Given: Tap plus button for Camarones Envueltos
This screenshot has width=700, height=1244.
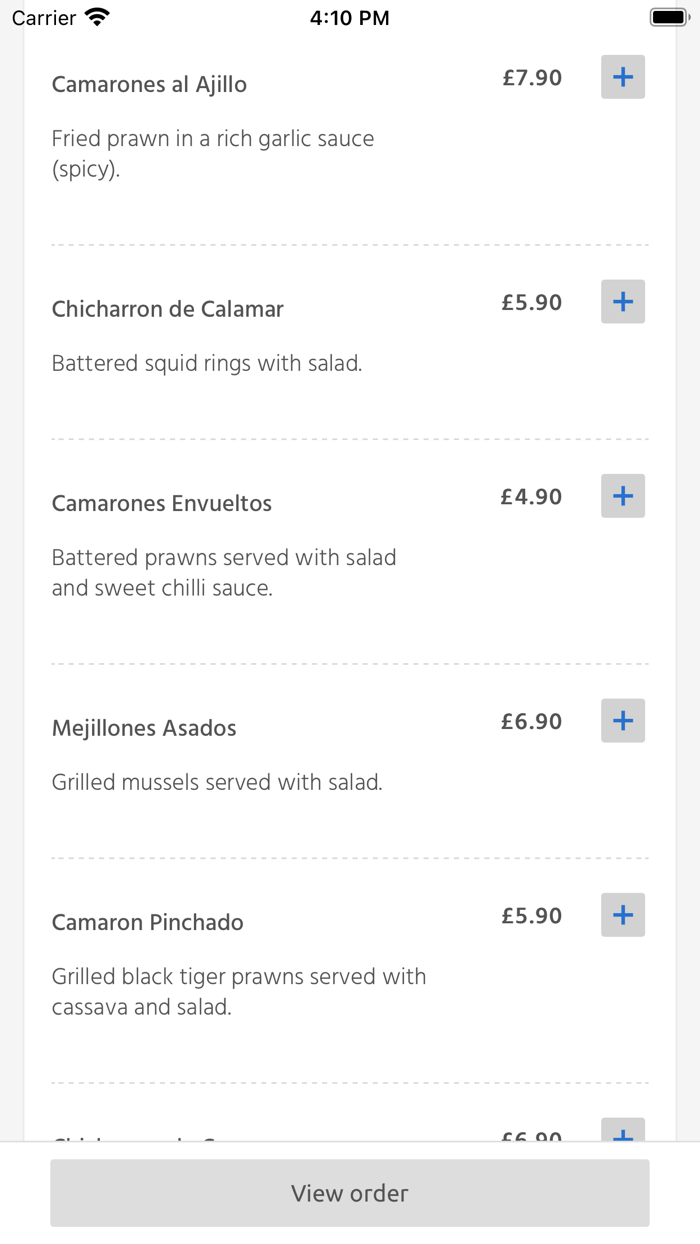Looking at the screenshot, I should pos(623,496).
